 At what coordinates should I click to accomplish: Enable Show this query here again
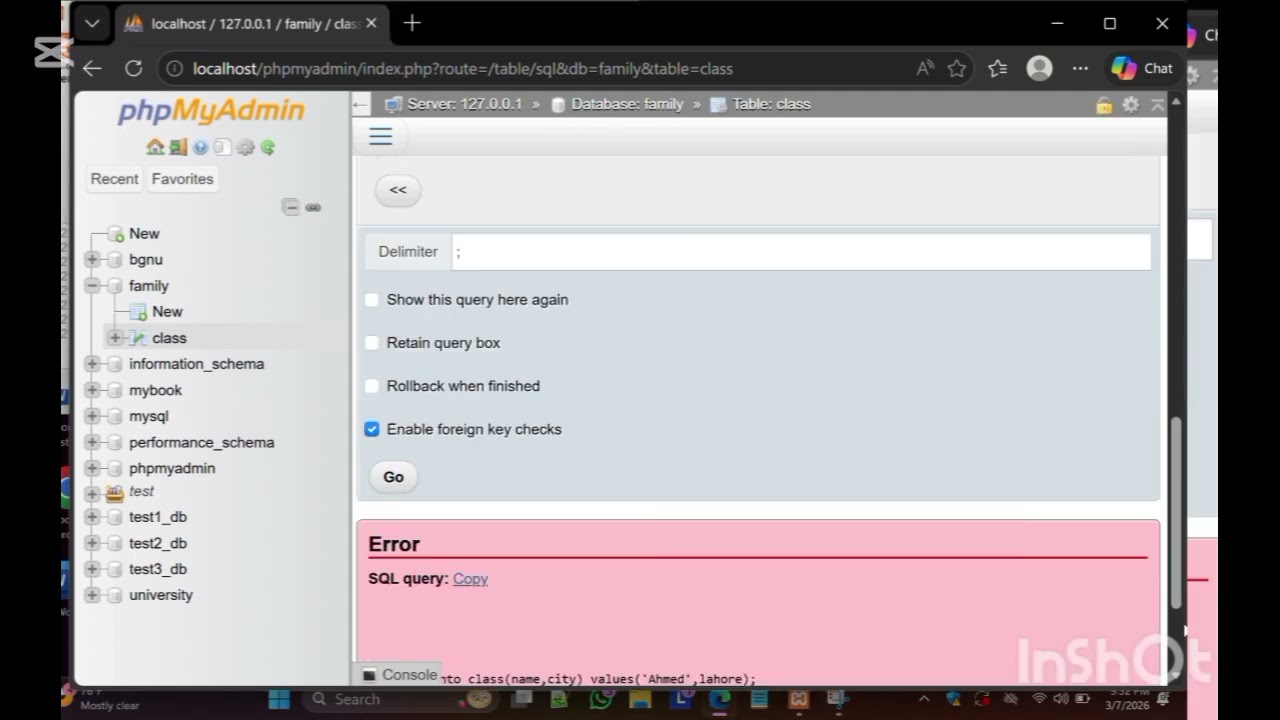click(x=372, y=300)
